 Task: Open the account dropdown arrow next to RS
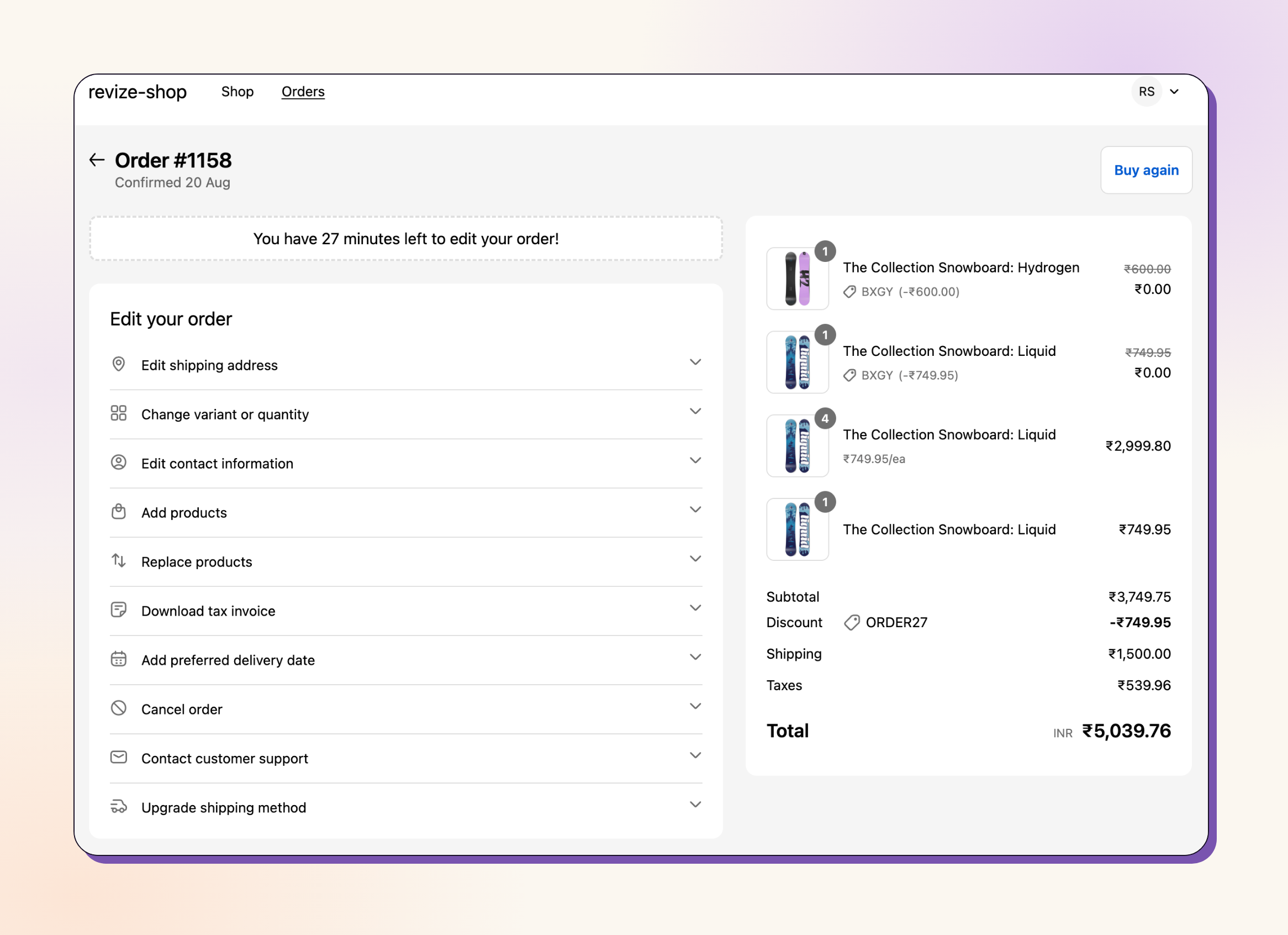click(1175, 91)
